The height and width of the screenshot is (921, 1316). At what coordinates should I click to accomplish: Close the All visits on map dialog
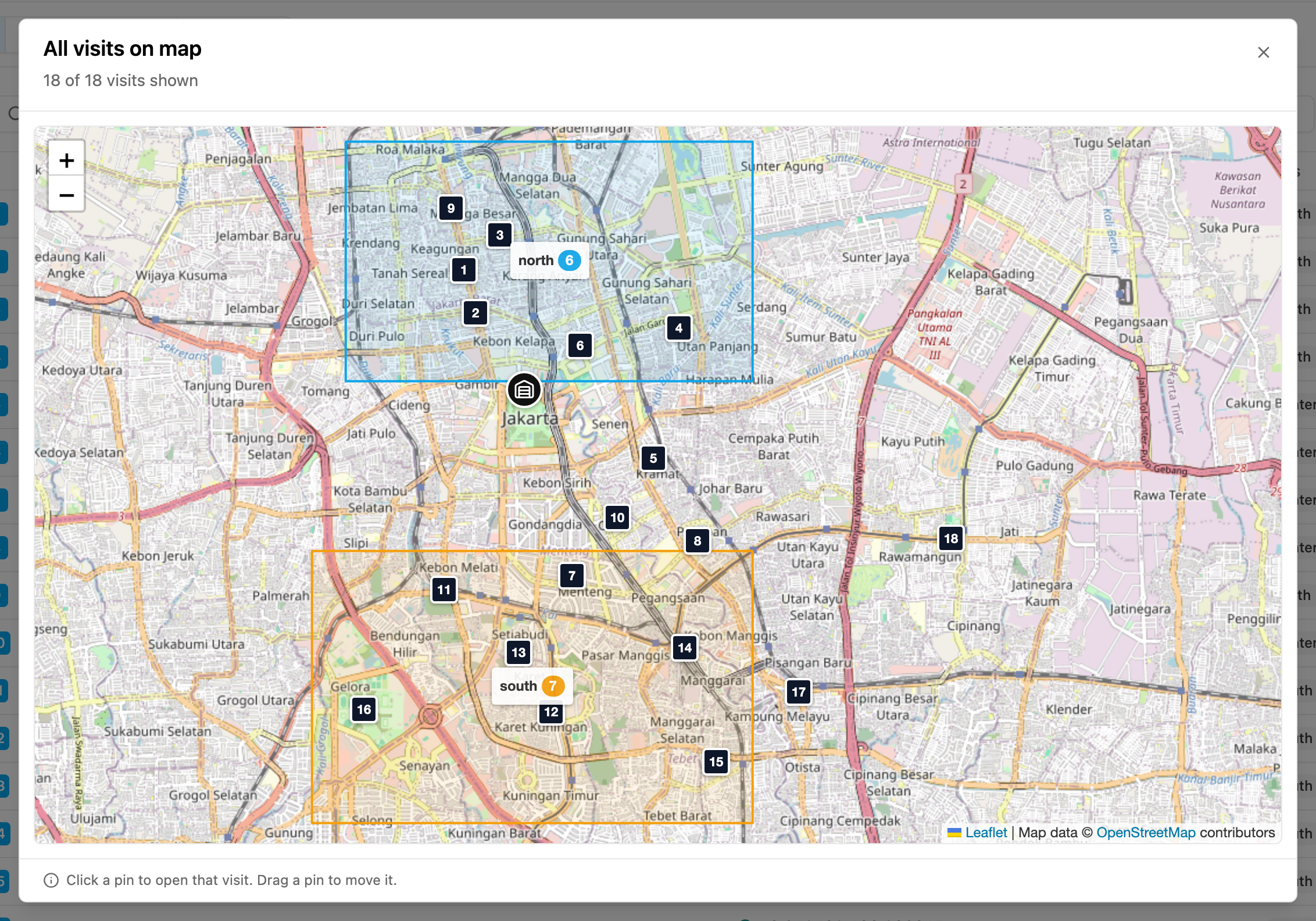pyautogui.click(x=1263, y=52)
